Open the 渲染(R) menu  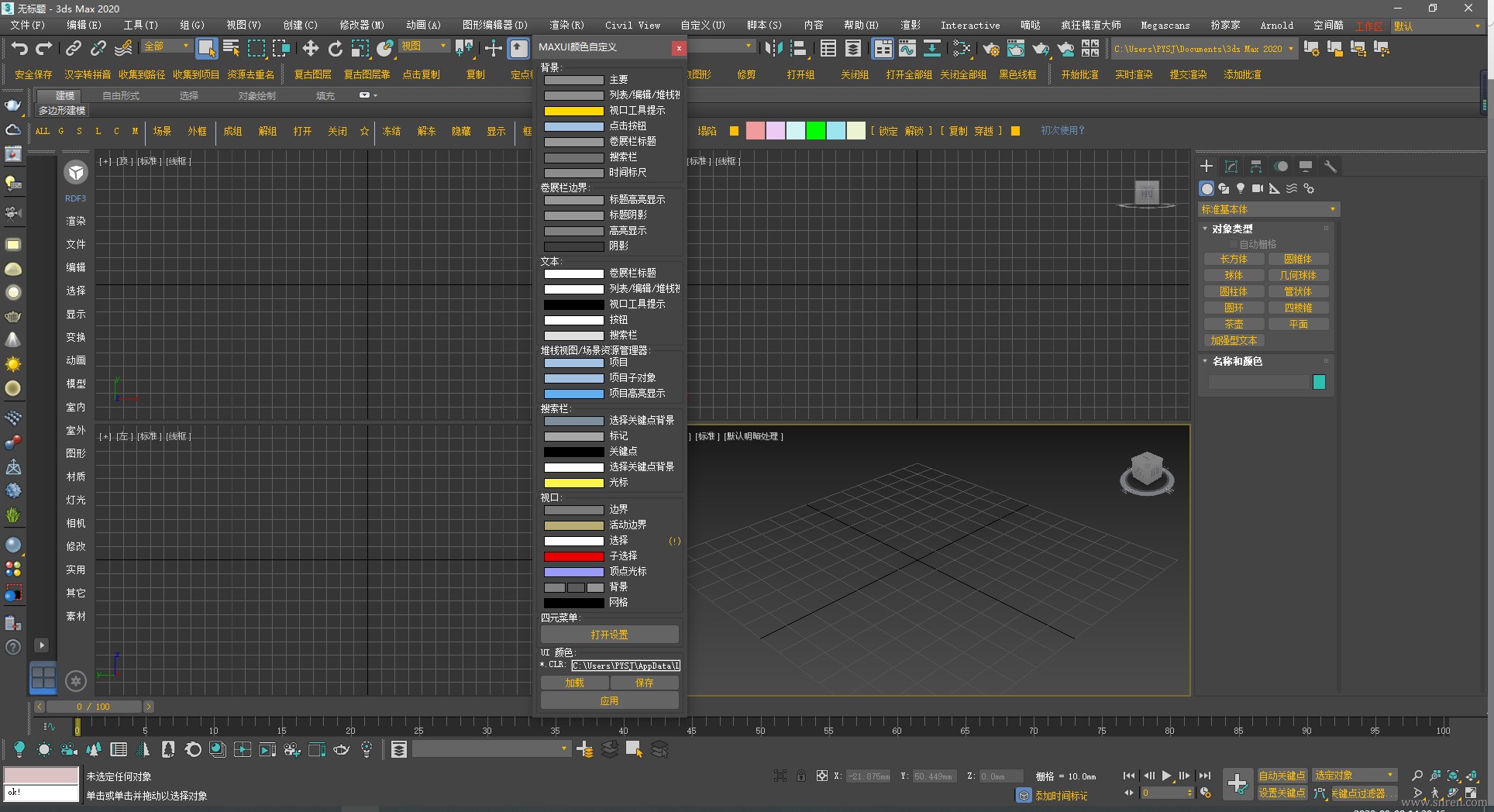(x=566, y=25)
